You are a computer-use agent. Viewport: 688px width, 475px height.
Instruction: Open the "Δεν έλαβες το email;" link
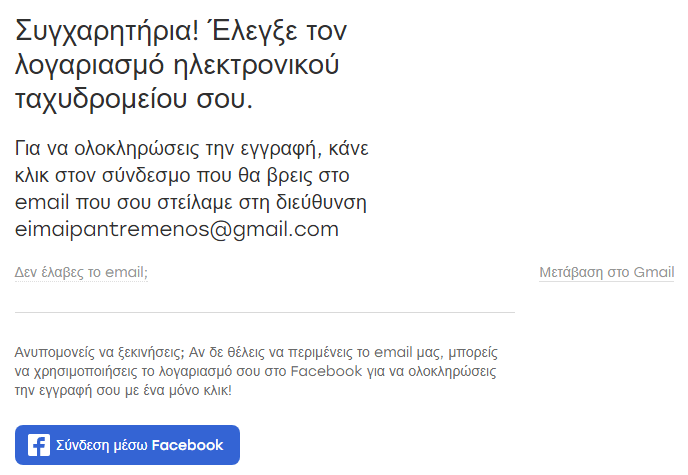[81, 272]
